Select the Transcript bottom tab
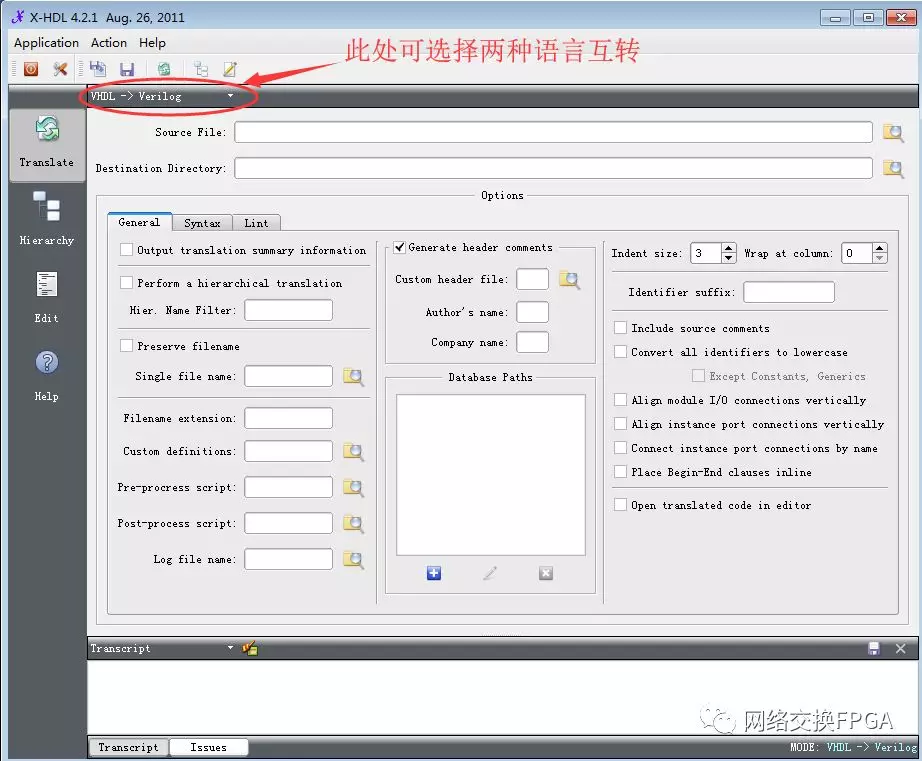922x761 pixels. point(128,747)
